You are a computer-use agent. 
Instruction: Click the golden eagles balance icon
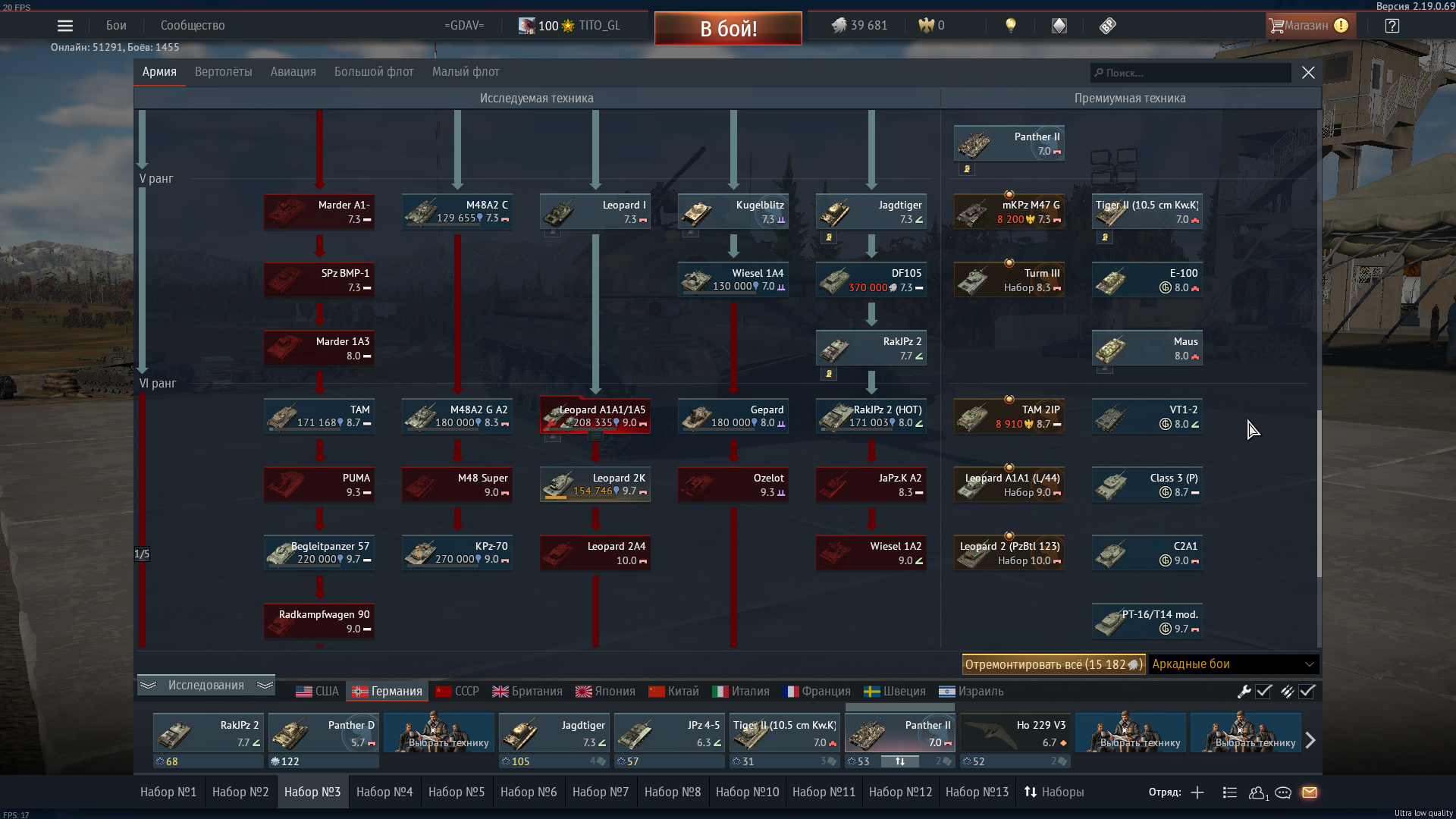pyautogui.click(x=927, y=26)
